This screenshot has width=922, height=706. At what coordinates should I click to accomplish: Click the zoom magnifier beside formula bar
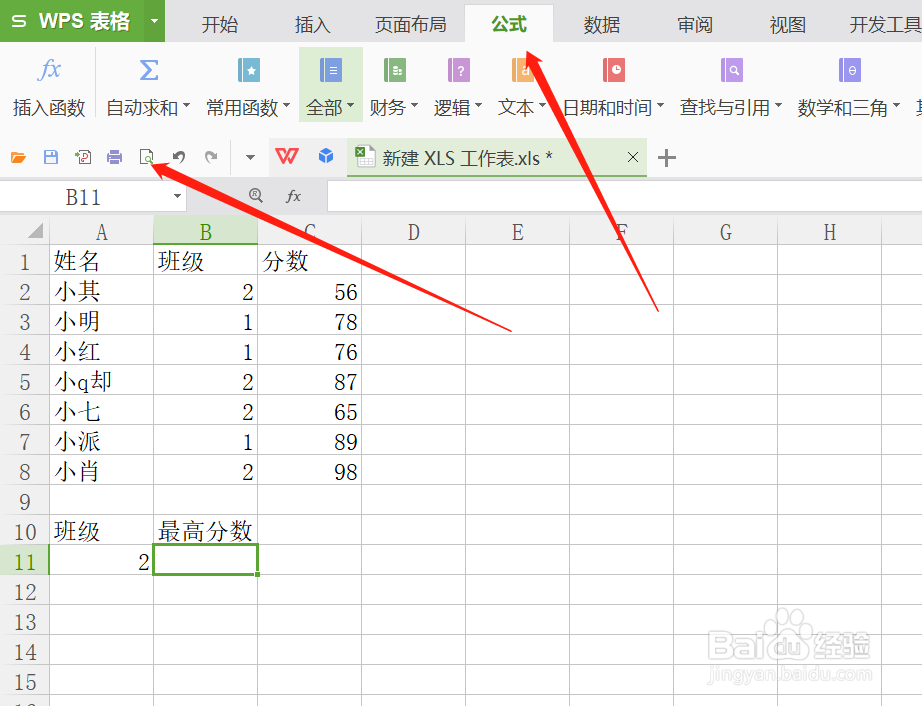256,195
